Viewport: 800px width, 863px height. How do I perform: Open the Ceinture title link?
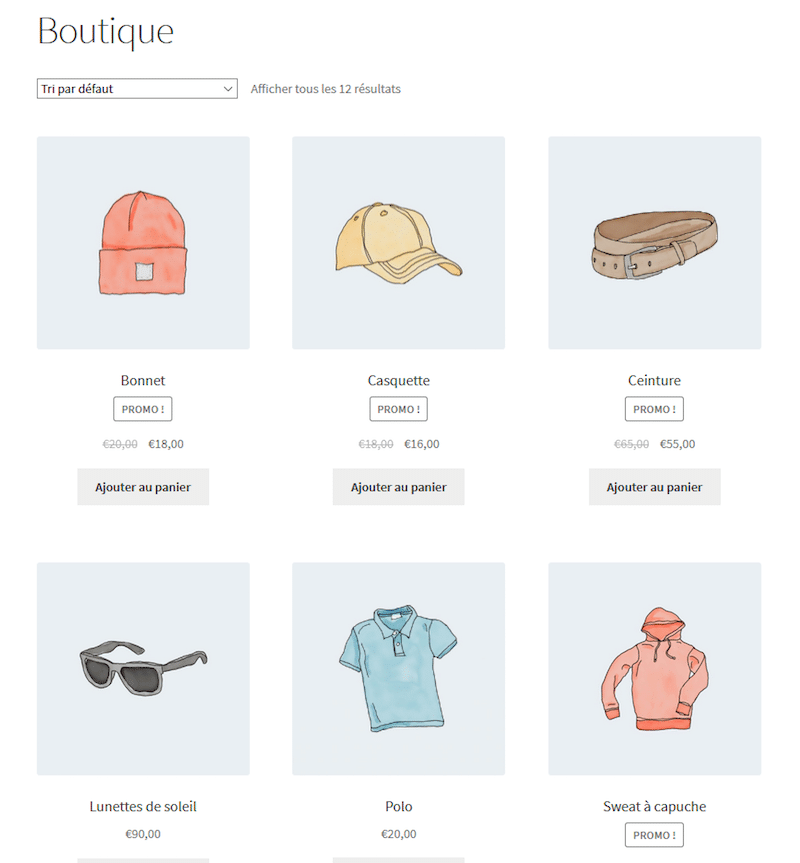655,380
